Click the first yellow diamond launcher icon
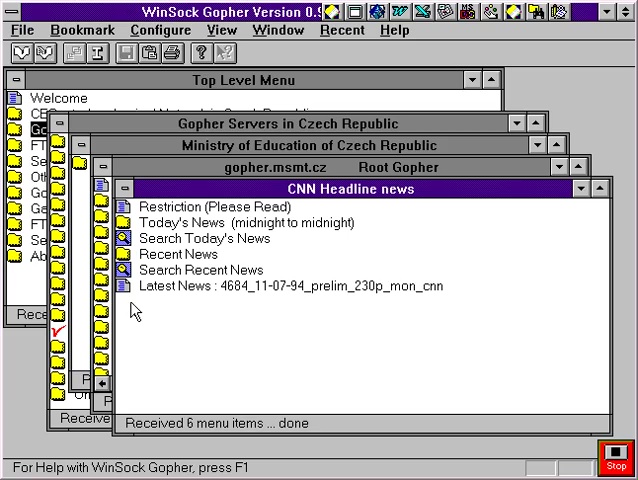Screen dimensions: 638x480 coord(332,12)
